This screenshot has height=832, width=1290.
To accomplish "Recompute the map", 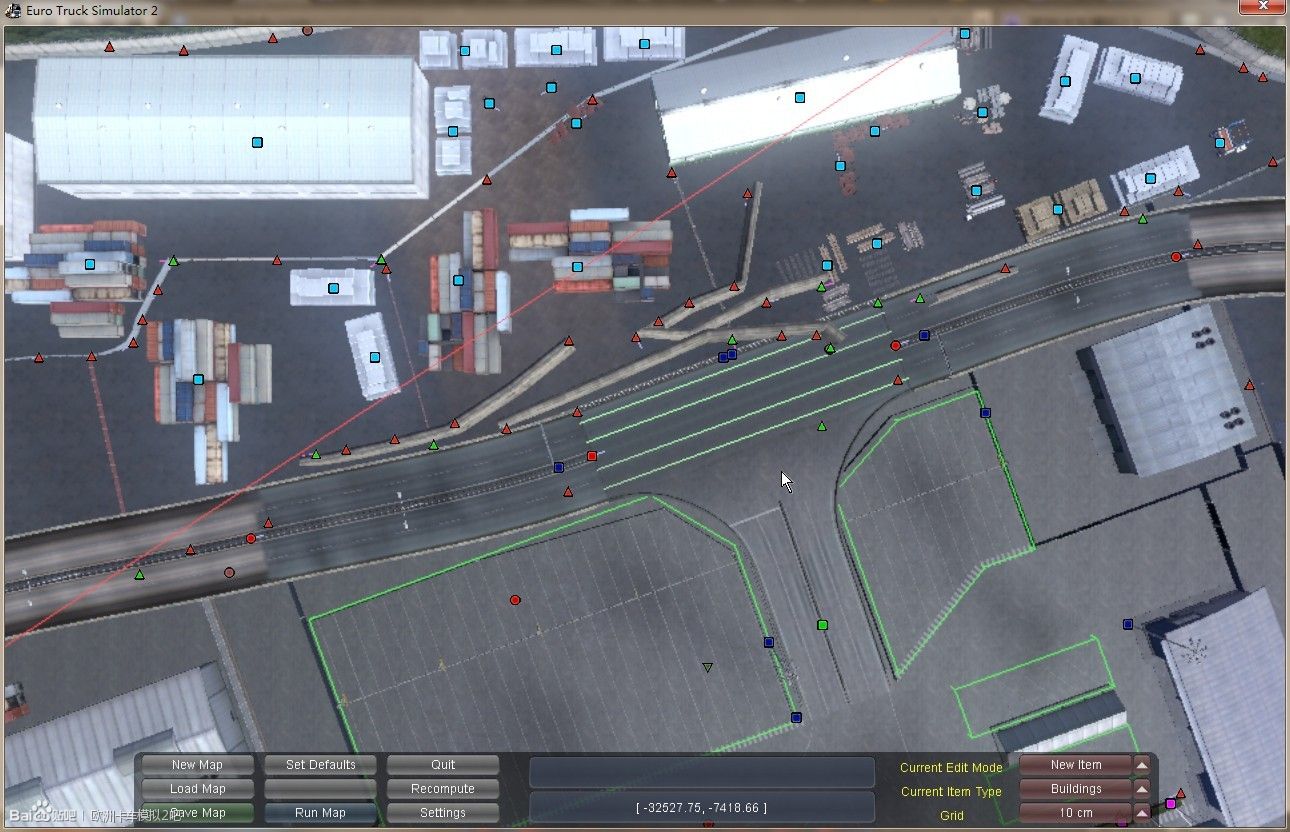I will [x=443, y=789].
